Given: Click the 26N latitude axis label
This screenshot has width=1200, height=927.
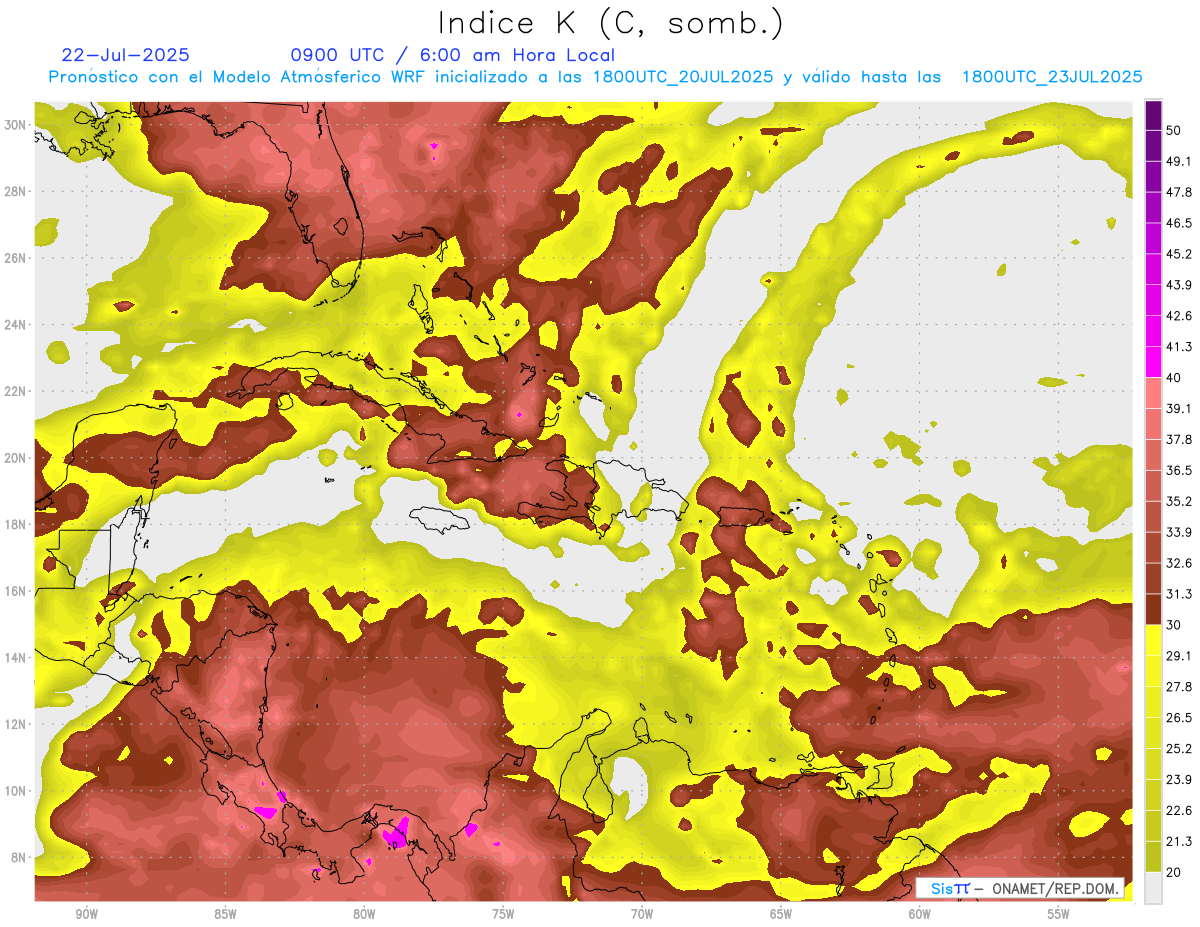Looking at the screenshot, I should click(15, 258).
